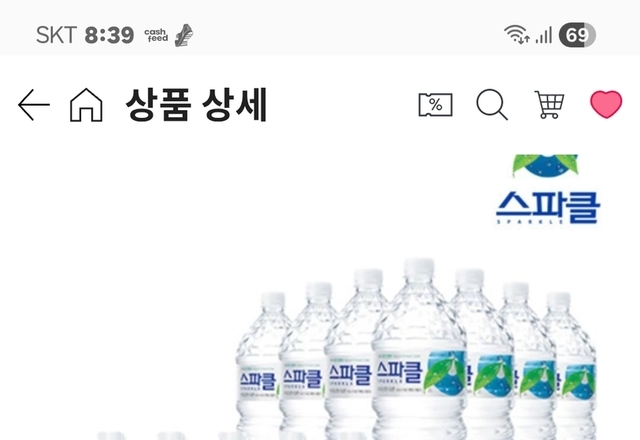Tap the sneaker step-counter status icon
This screenshot has height=440, width=640.
click(184, 35)
